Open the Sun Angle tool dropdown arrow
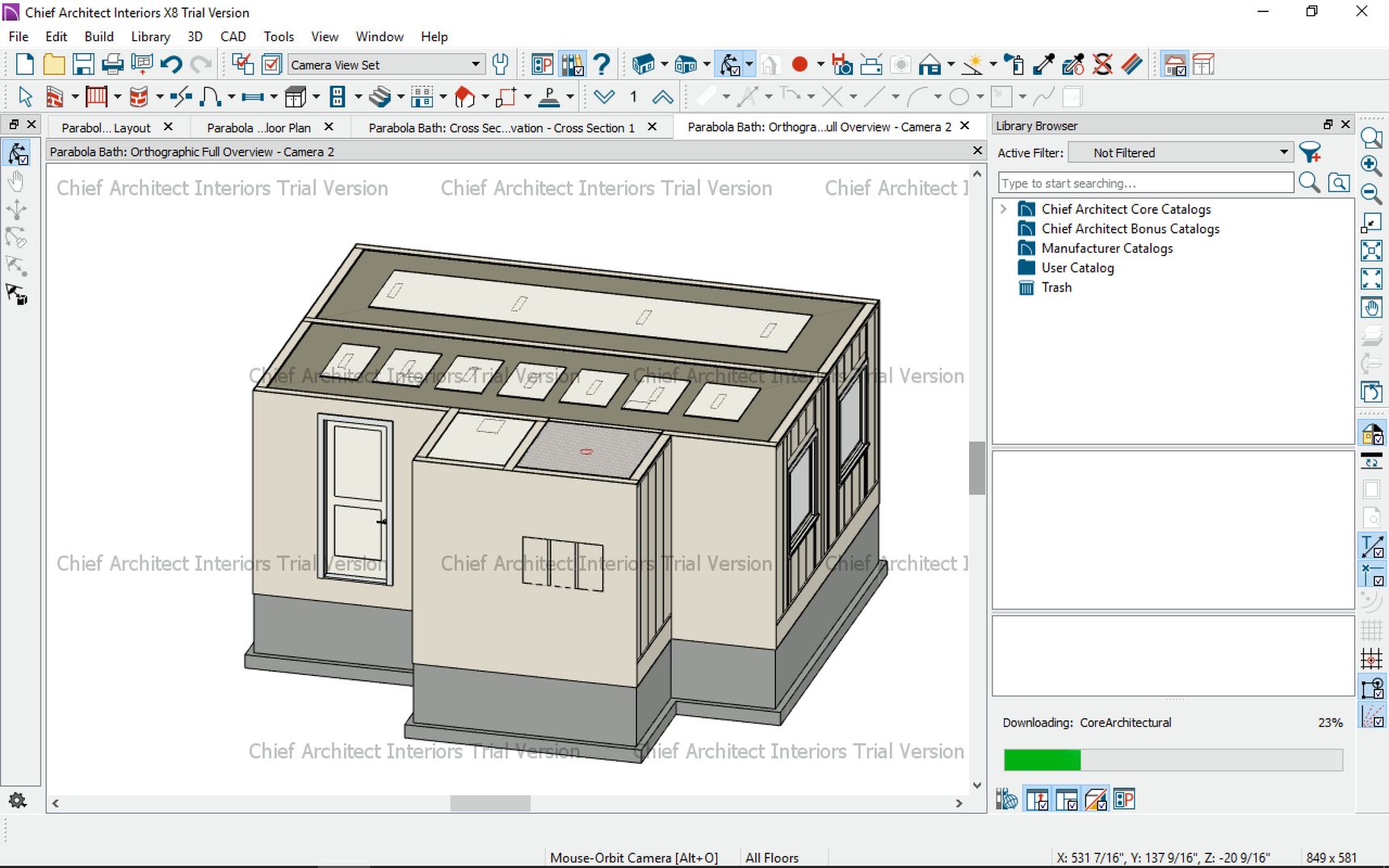 pyautogui.click(x=992, y=64)
